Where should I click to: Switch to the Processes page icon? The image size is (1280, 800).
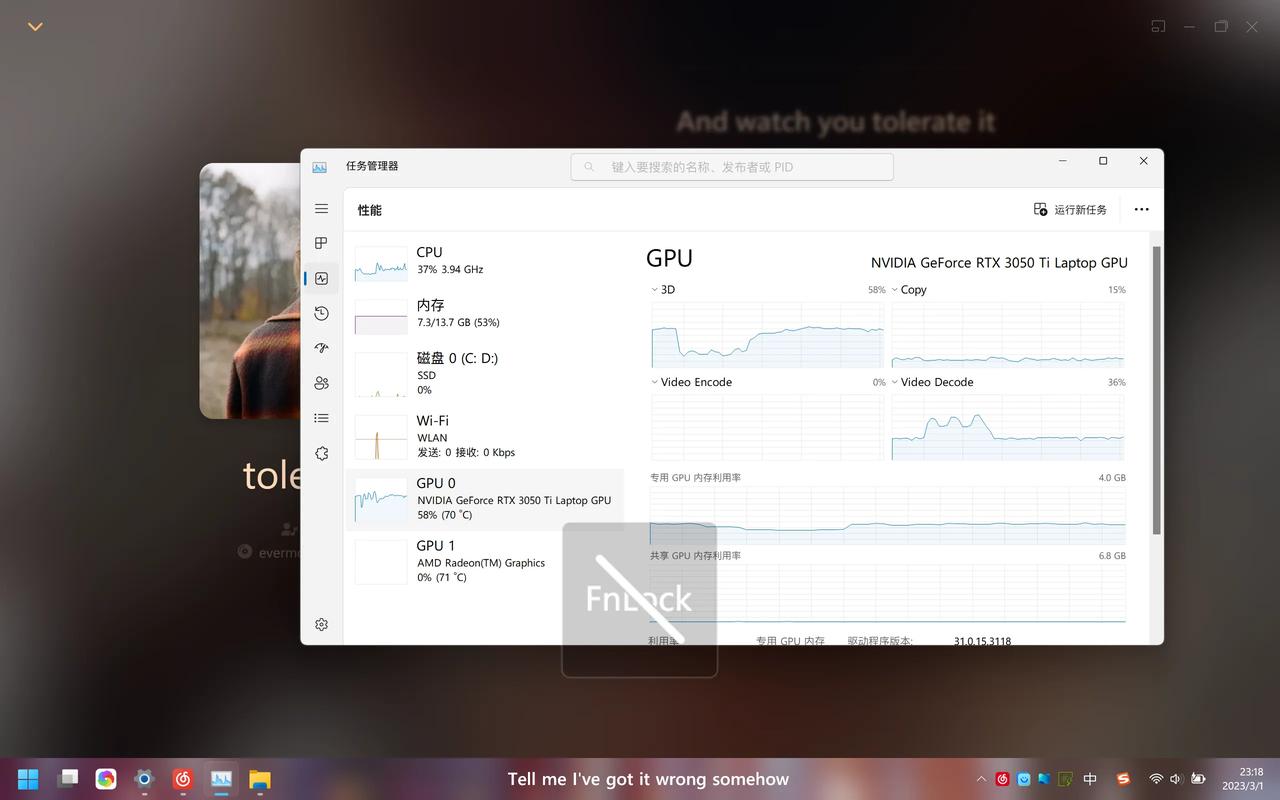pos(321,243)
